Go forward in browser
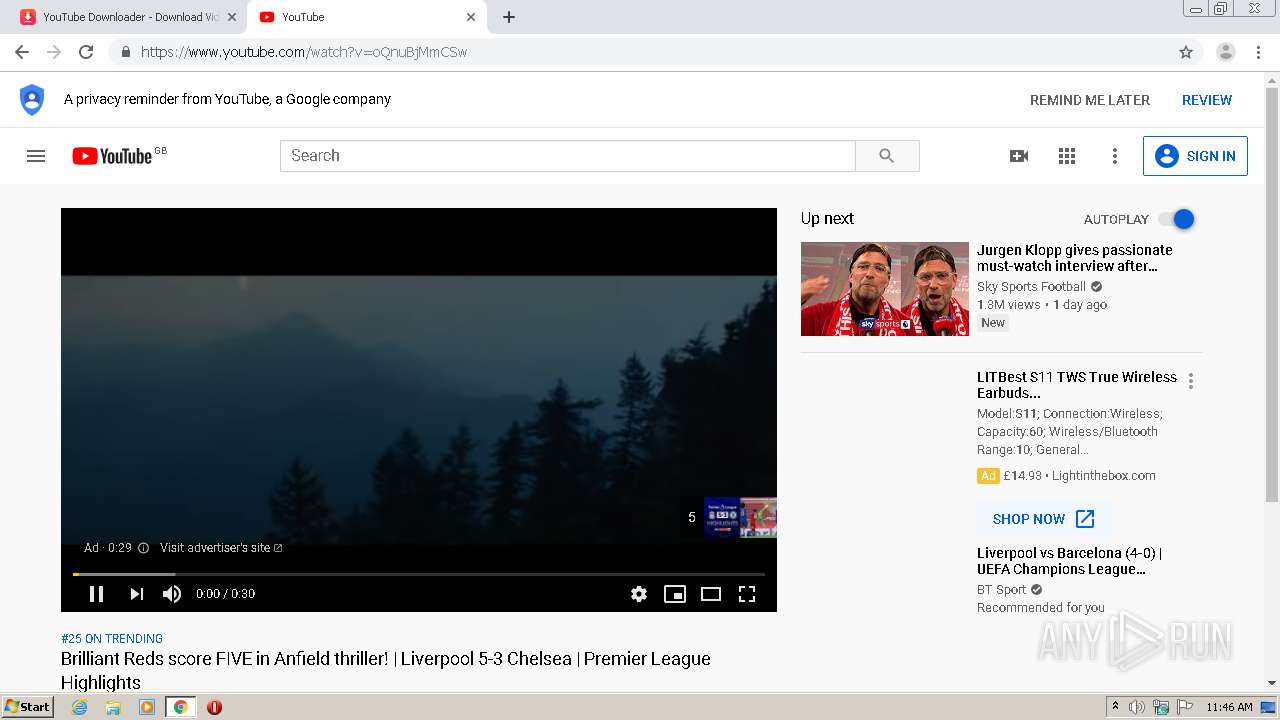 coord(54,52)
